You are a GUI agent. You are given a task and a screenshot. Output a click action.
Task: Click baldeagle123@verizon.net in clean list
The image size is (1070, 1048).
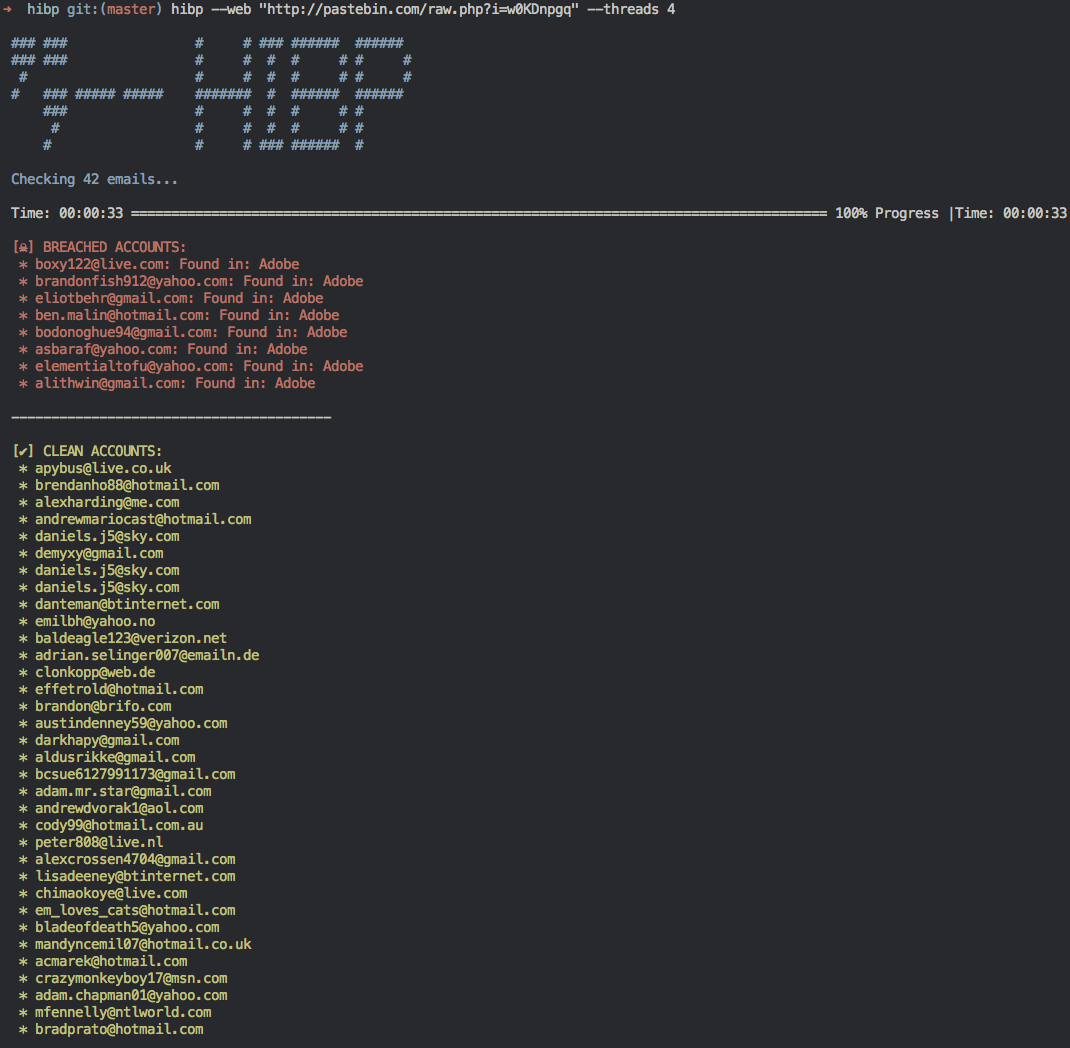[131, 639]
